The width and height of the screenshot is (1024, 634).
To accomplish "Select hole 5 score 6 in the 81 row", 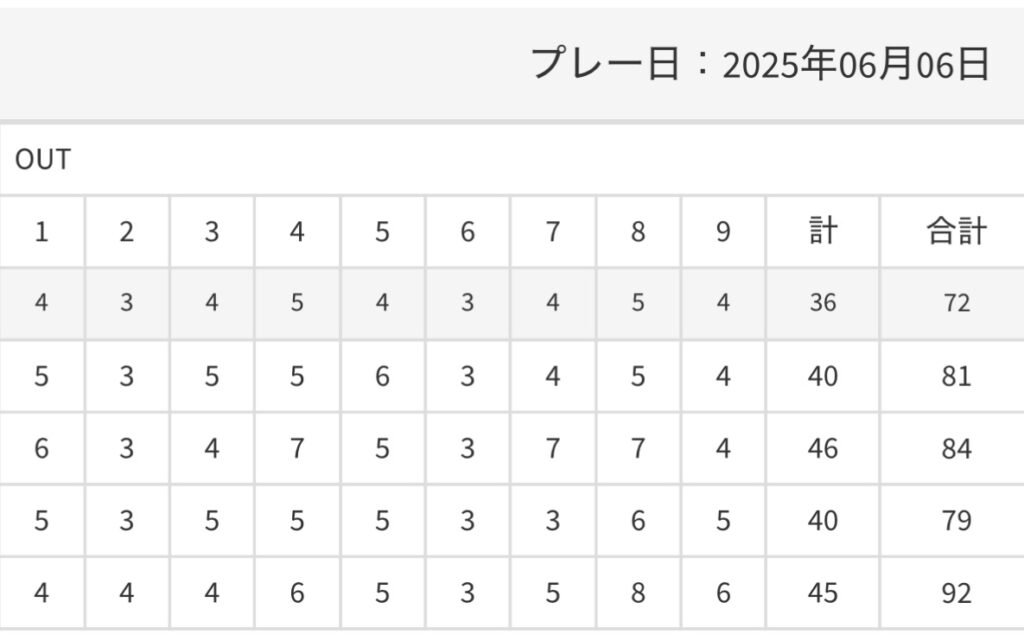I will coord(382,376).
